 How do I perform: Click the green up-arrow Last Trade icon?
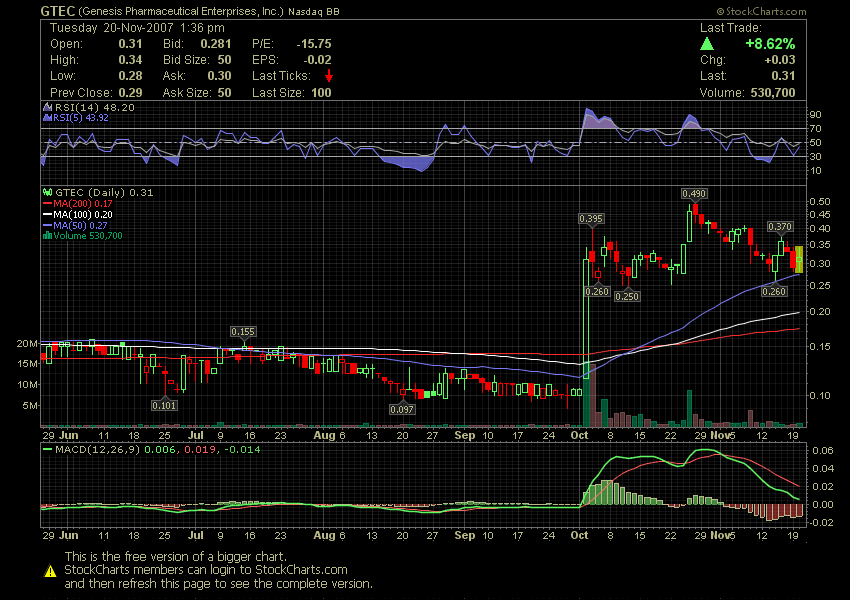(x=707, y=44)
